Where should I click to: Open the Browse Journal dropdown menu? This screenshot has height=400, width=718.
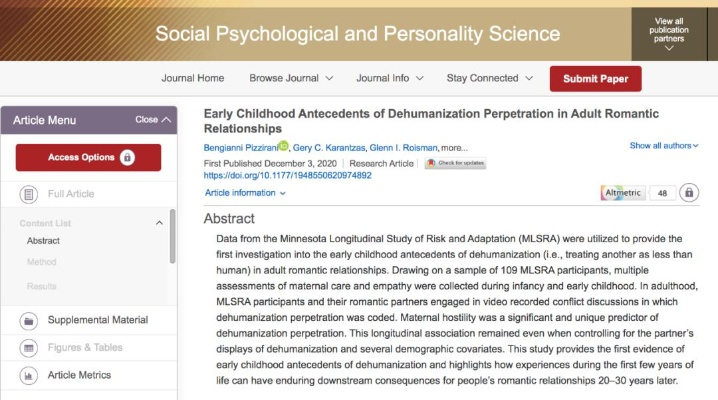tap(293, 78)
